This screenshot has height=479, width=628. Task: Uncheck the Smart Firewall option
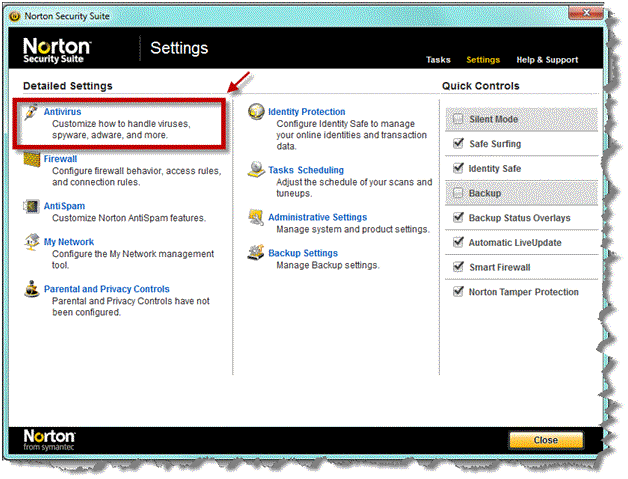click(x=458, y=267)
